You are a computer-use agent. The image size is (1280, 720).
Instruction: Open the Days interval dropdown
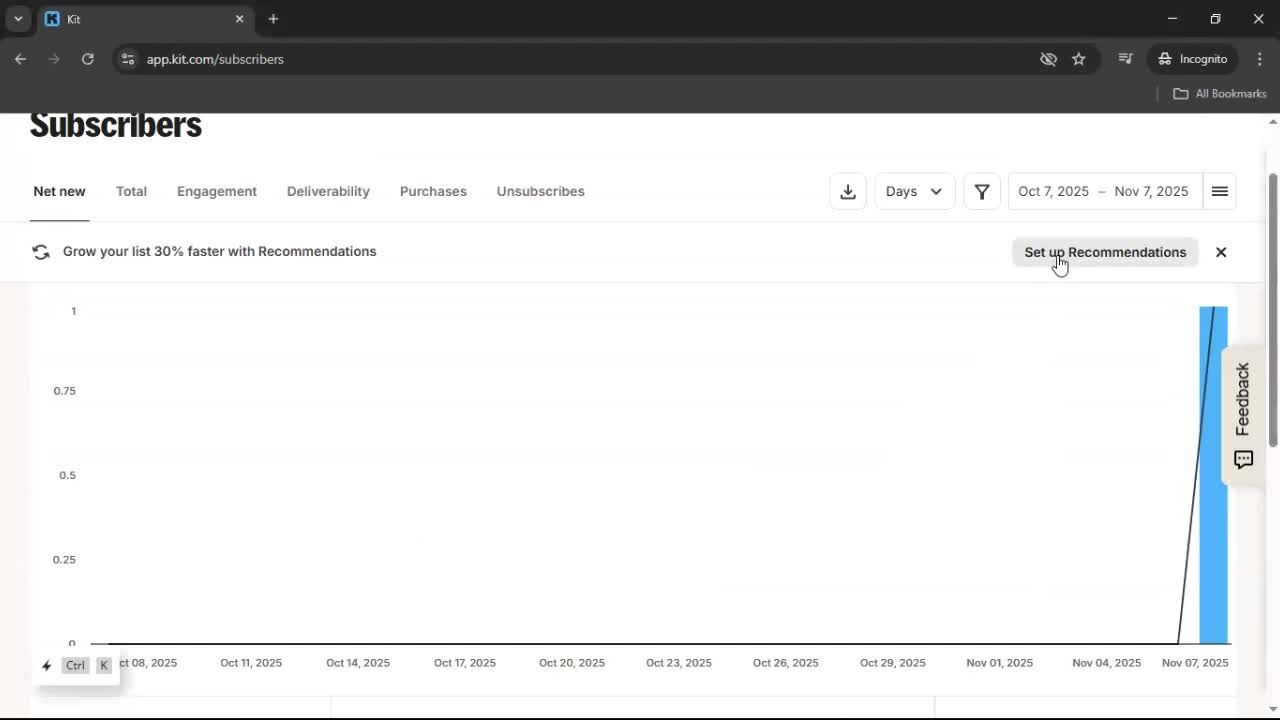(x=913, y=191)
